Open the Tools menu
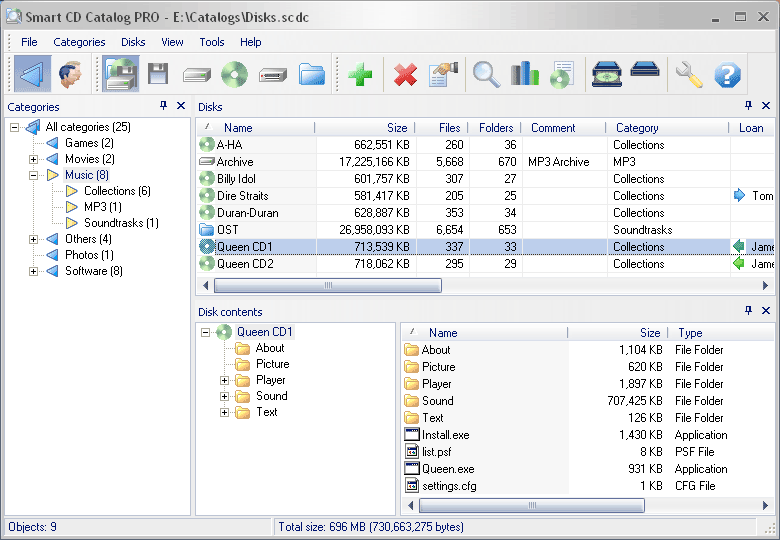Viewport: 780px width, 540px height. 211,42
